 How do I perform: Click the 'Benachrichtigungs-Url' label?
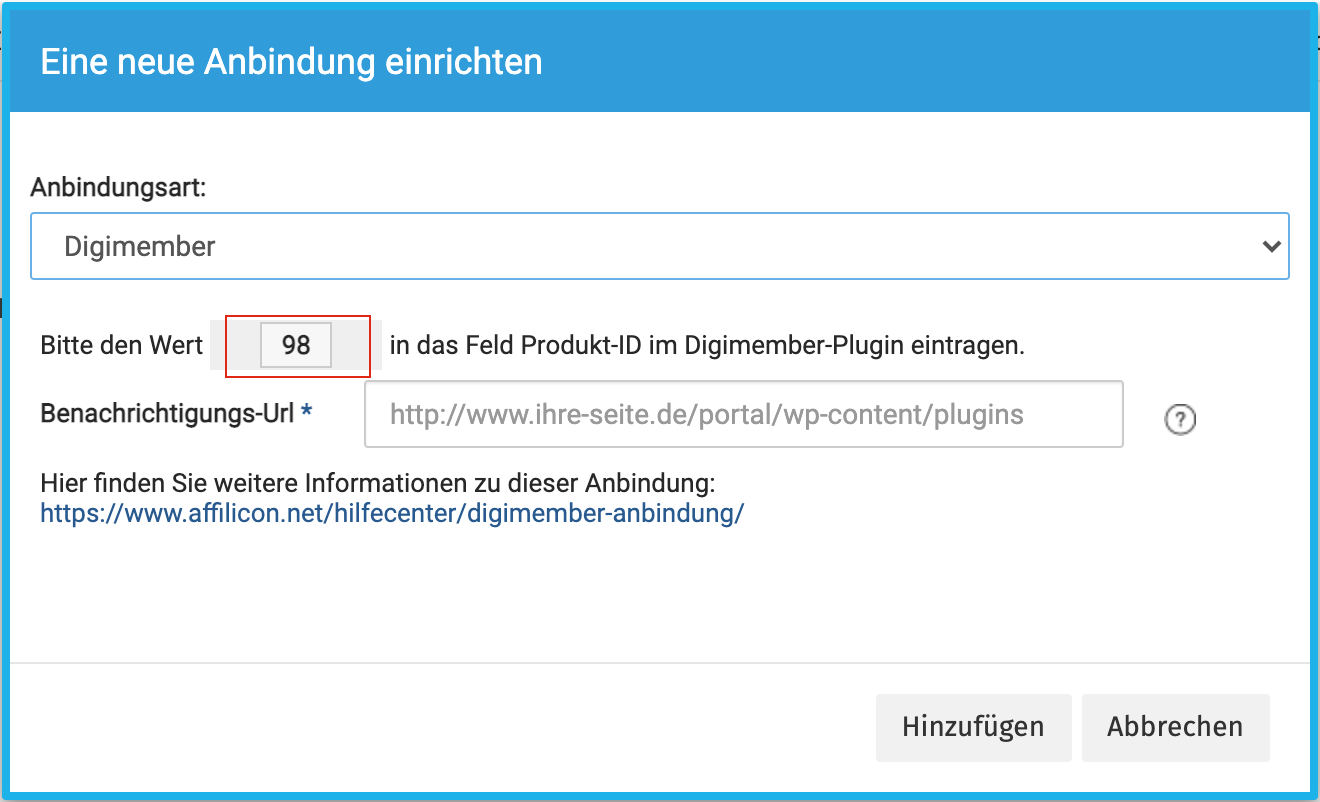(x=168, y=413)
